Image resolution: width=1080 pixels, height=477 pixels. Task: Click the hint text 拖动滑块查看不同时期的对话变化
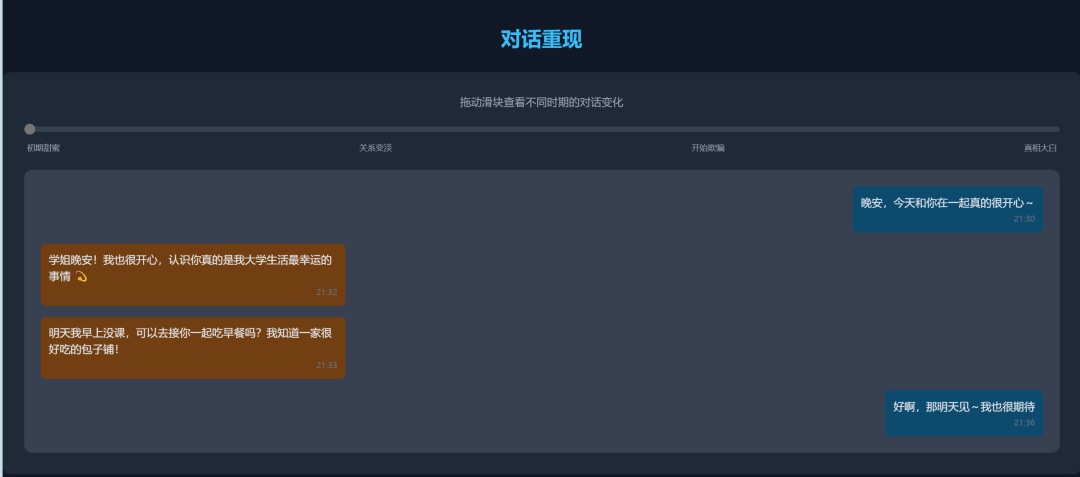point(541,102)
